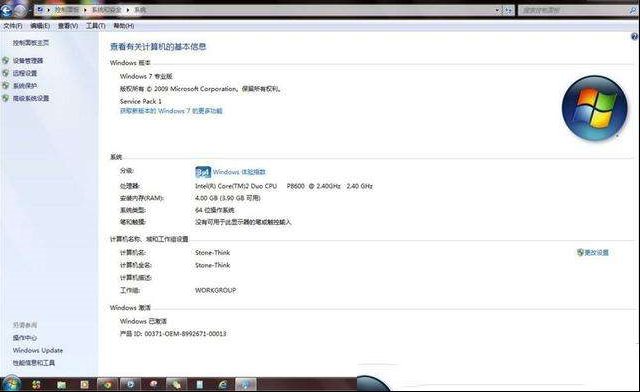This screenshot has height=392, width=640.
Task: Open the blue media player taskbar icon
Action: 131,384
